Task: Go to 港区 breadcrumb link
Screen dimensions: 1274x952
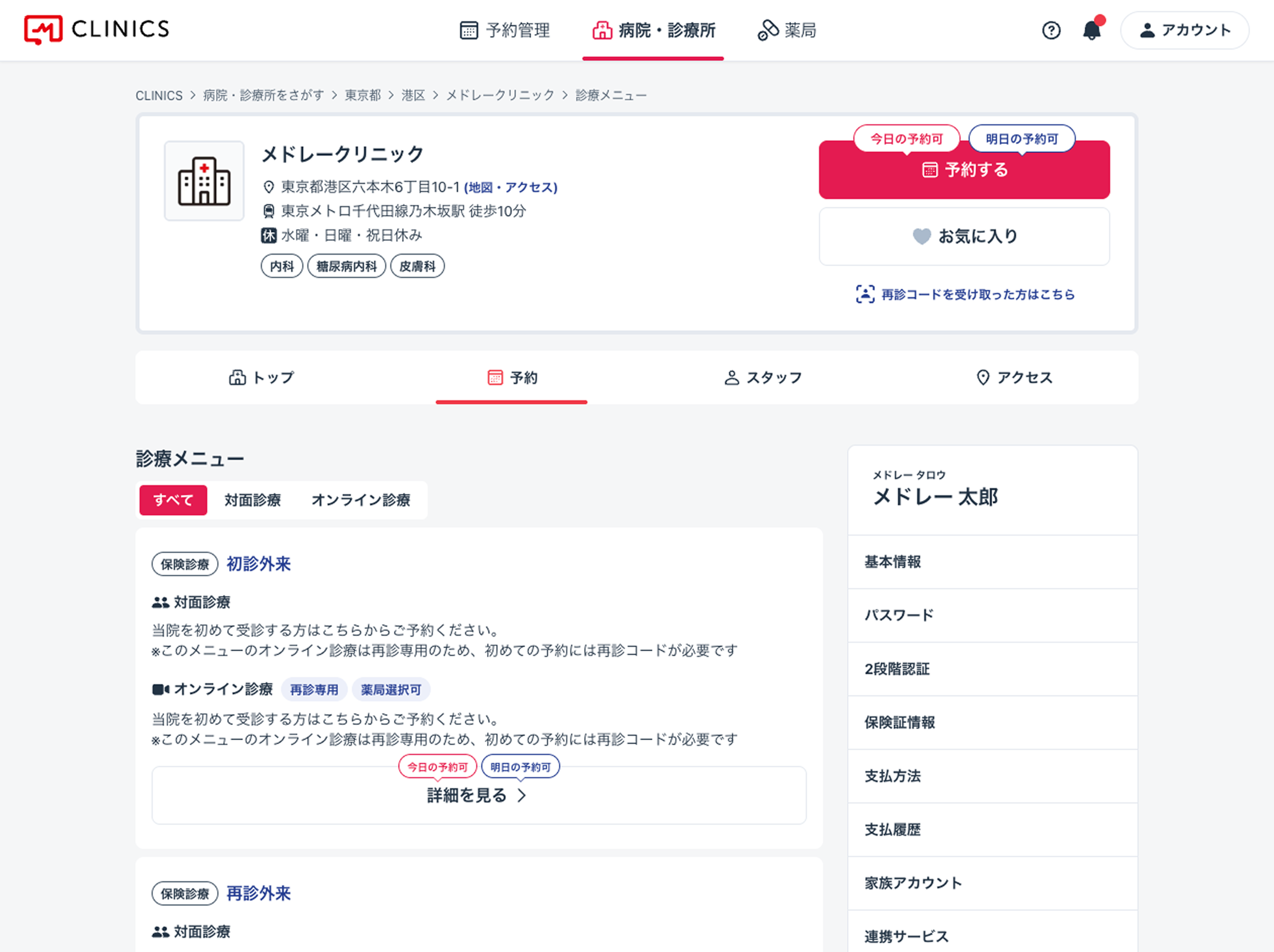Action: pos(413,96)
